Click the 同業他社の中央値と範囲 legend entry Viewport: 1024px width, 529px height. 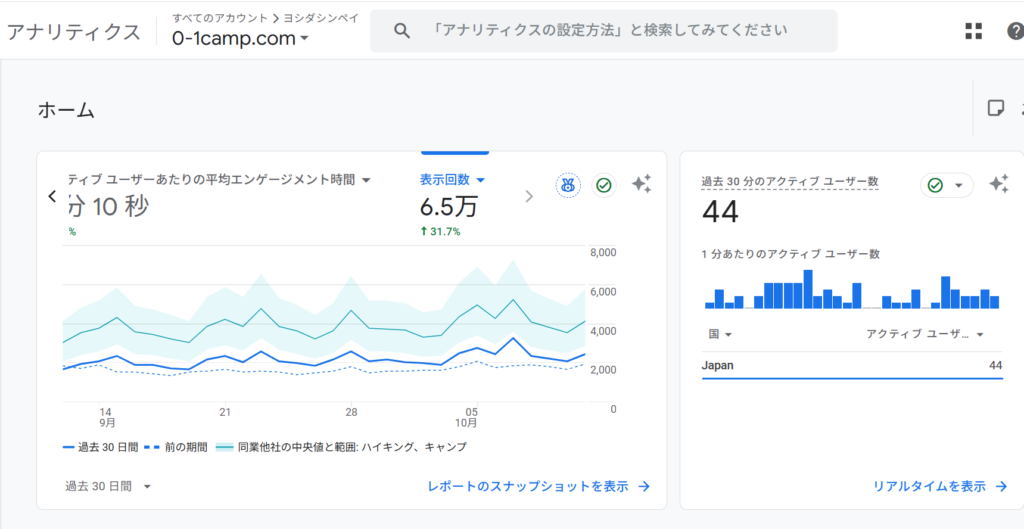[341, 447]
